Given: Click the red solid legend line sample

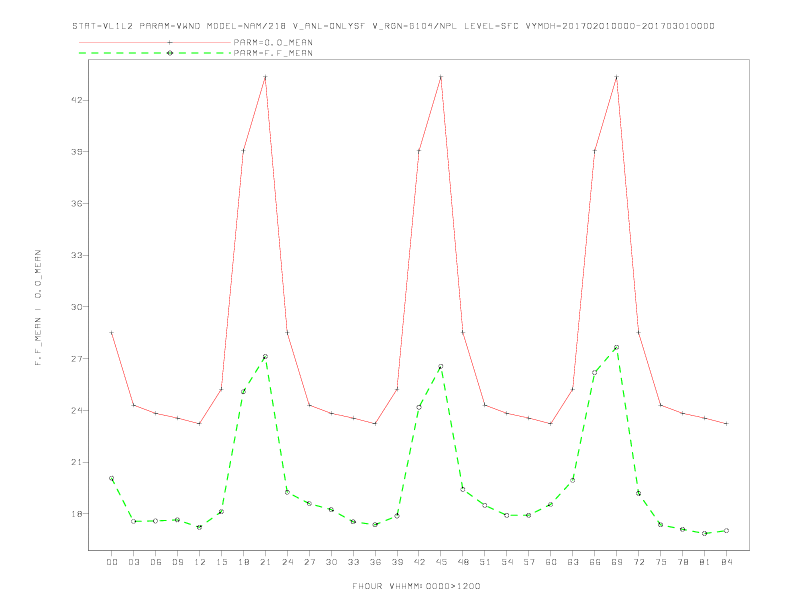Looking at the screenshot, I should (x=155, y=42).
